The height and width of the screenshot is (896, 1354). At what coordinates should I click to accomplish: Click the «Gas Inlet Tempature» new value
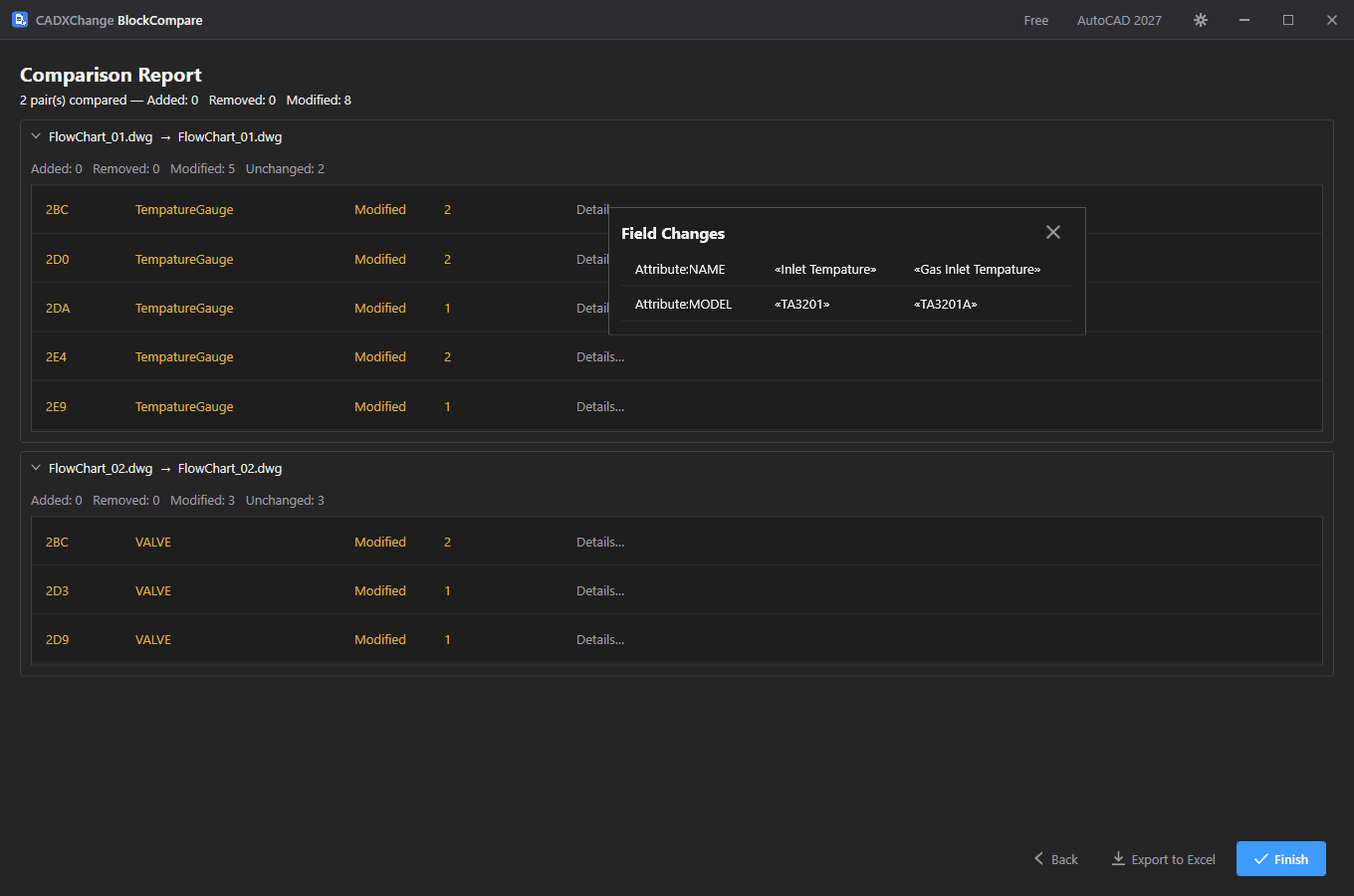click(x=977, y=269)
